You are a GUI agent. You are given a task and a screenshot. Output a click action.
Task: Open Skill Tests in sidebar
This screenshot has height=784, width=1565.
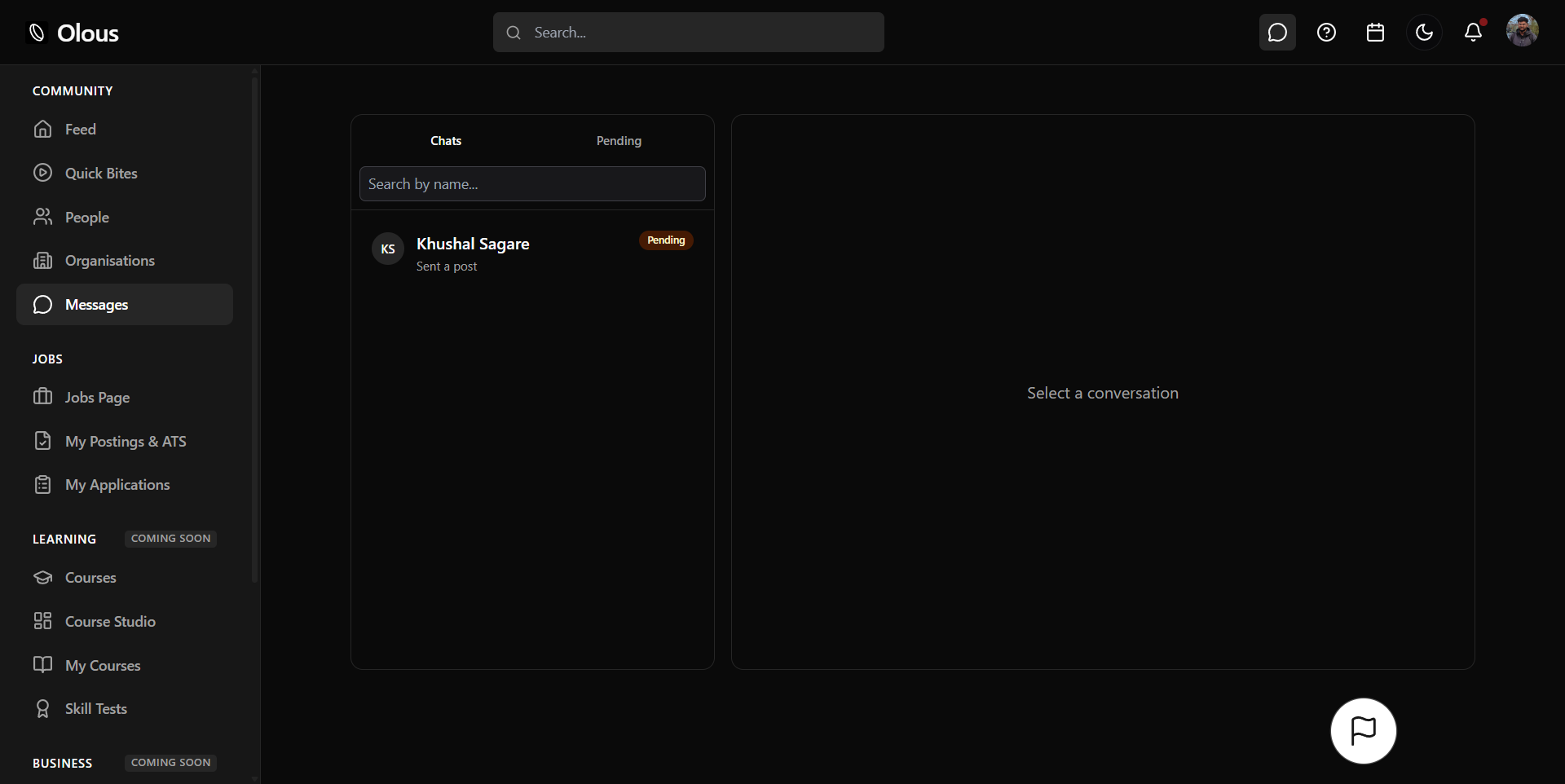point(125,709)
